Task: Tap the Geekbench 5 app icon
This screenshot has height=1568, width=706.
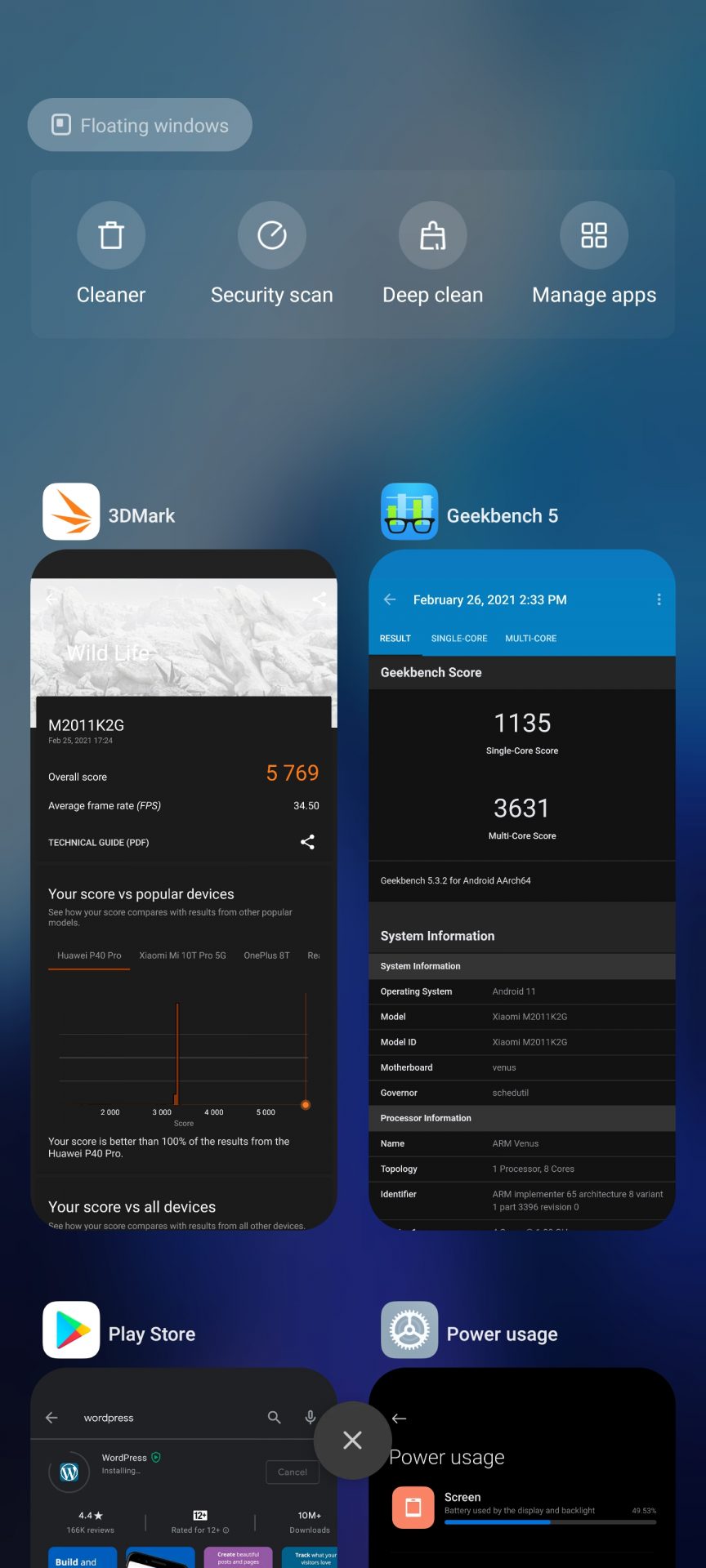Action: 409,512
